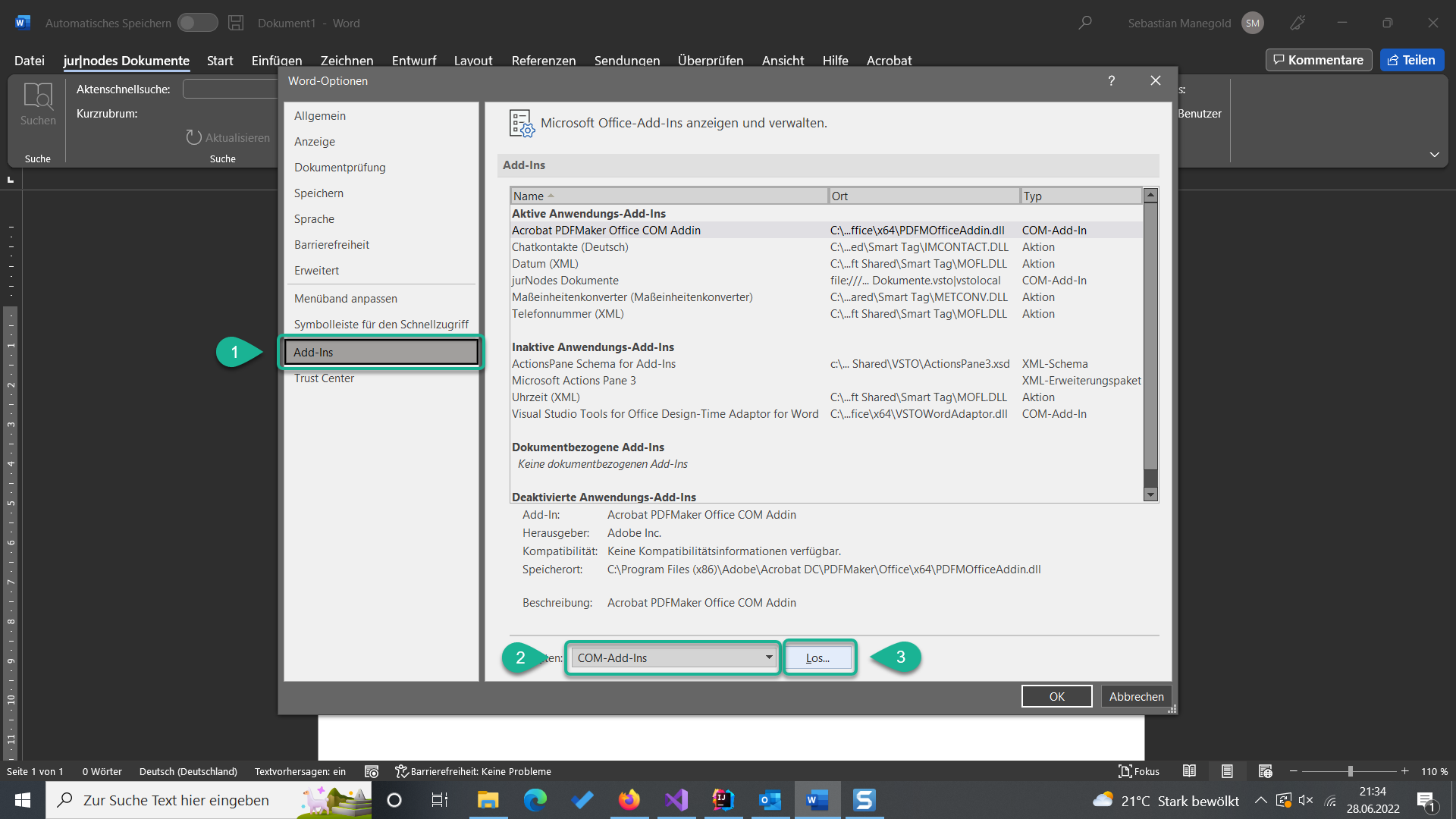Screen dimensions: 1456x819
Task: Click the Los... button
Action: tap(817, 658)
